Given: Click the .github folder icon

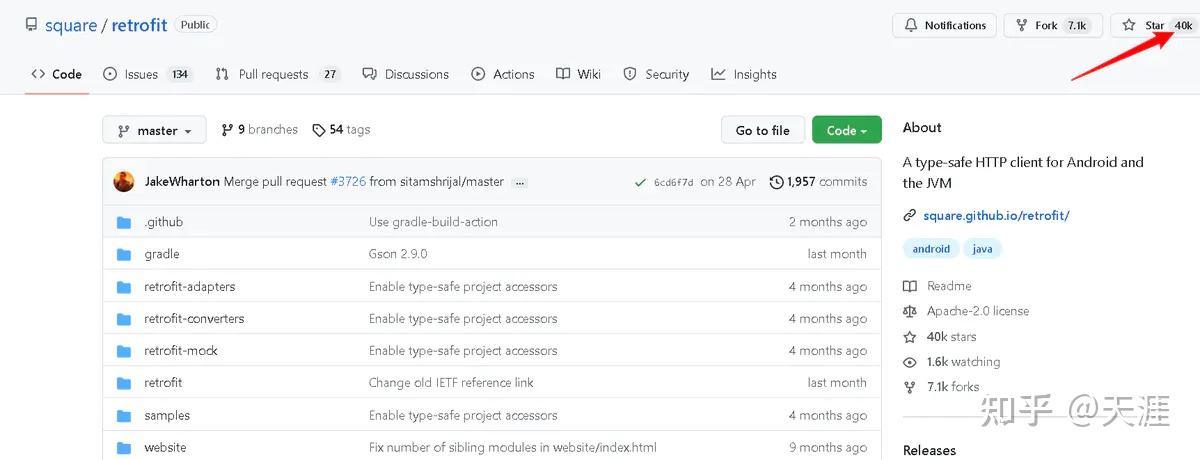Looking at the screenshot, I should click(124, 222).
